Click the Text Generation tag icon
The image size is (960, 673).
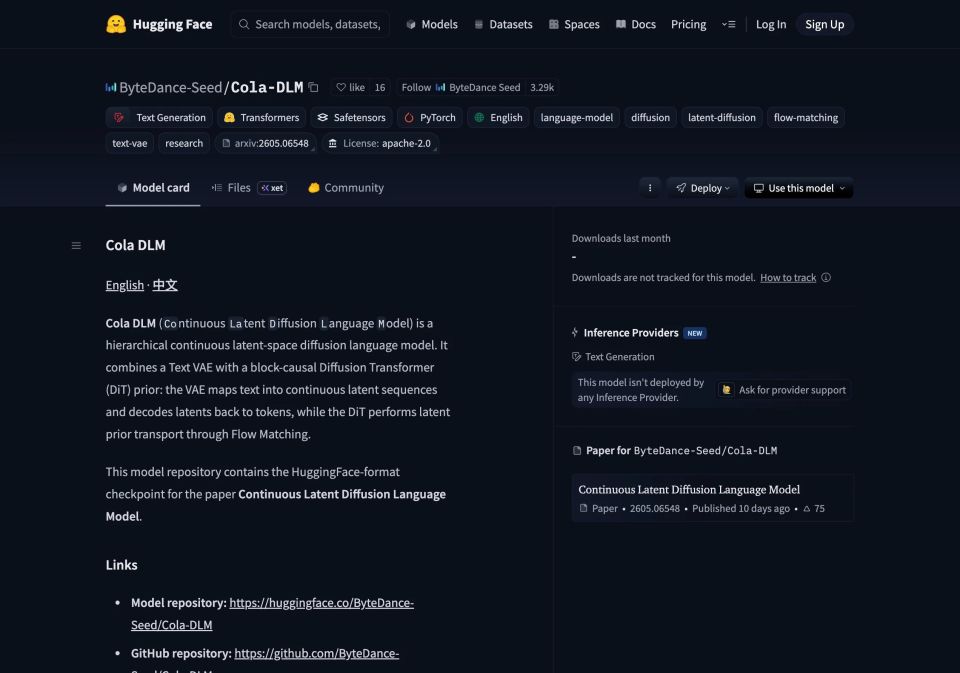tap(119, 118)
